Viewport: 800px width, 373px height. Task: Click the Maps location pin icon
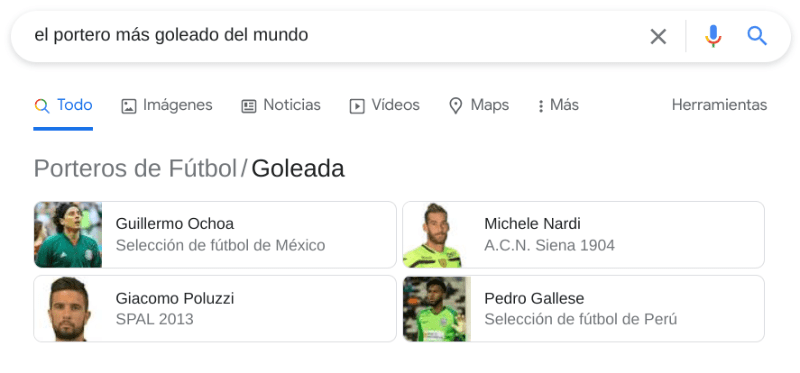(455, 106)
